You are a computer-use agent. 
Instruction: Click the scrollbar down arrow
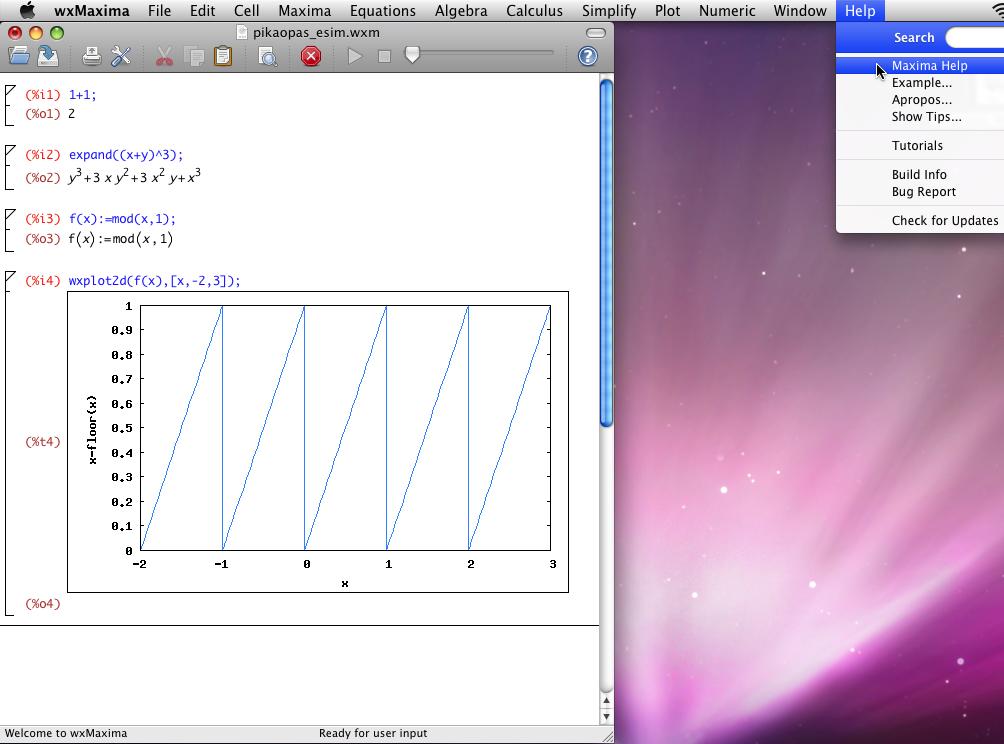606,716
